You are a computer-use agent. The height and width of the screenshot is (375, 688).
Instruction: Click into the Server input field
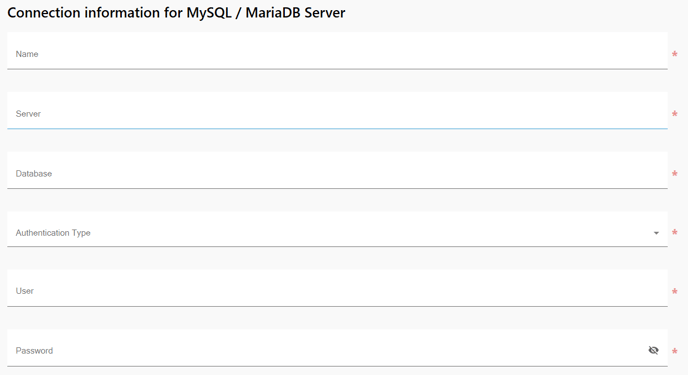coord(337,110)
